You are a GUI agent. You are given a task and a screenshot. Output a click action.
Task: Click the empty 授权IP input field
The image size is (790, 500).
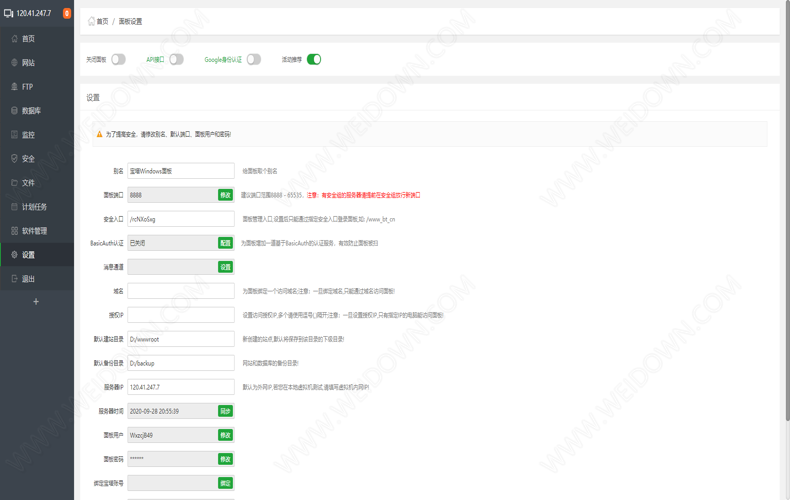click(x=181, y=315)
